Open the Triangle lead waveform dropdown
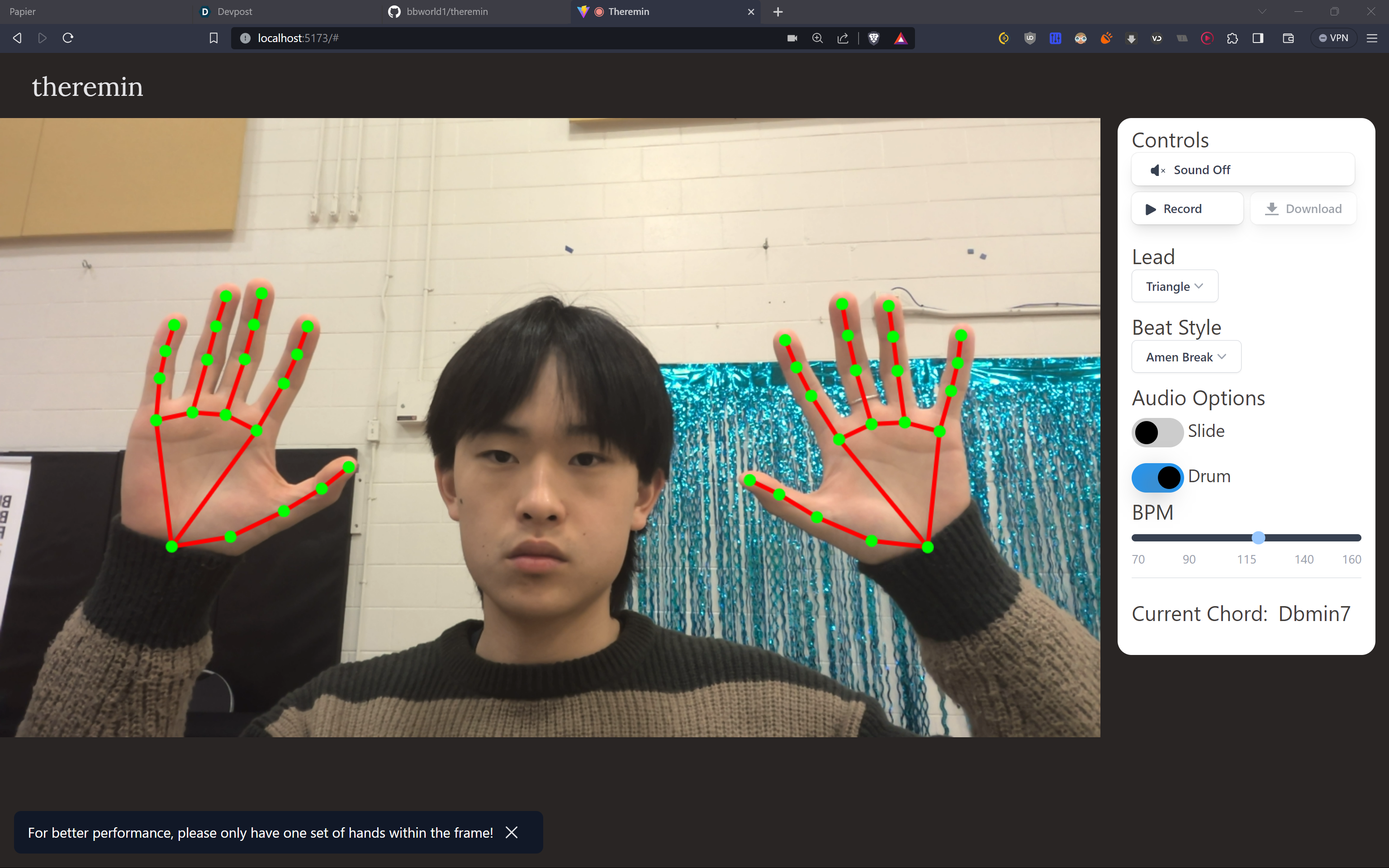This screenshot has width=1389, height=868. coord(1174,286)
